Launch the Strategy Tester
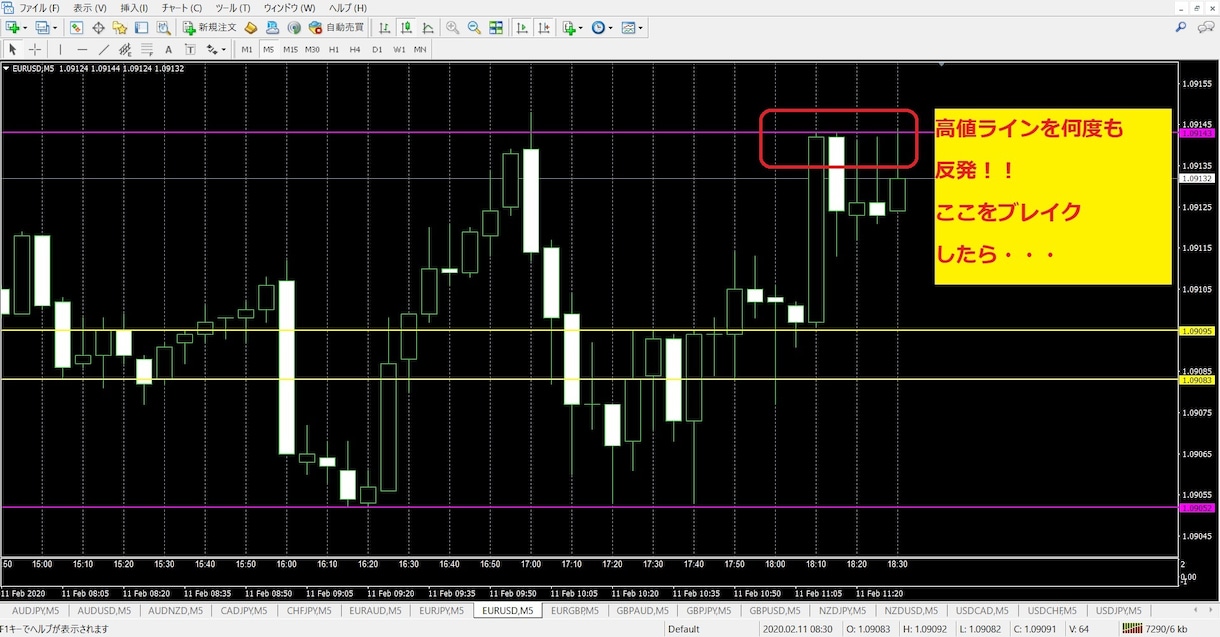The height and width of the screenshot is (637, 1220). tap(162, 28)
